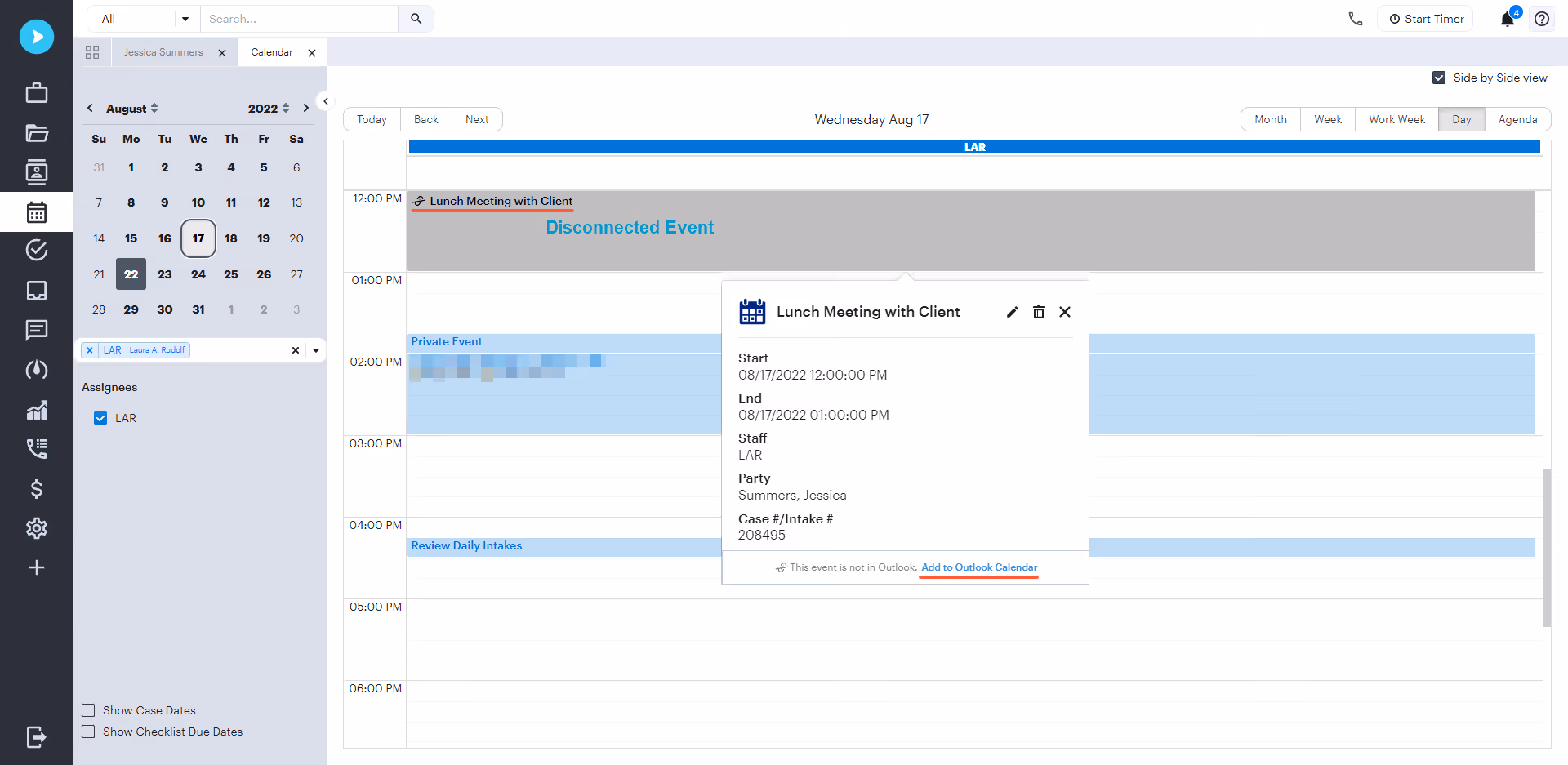Open the 2022 year selector
Screen dimensions: 1568x765
tap(269, 109)
